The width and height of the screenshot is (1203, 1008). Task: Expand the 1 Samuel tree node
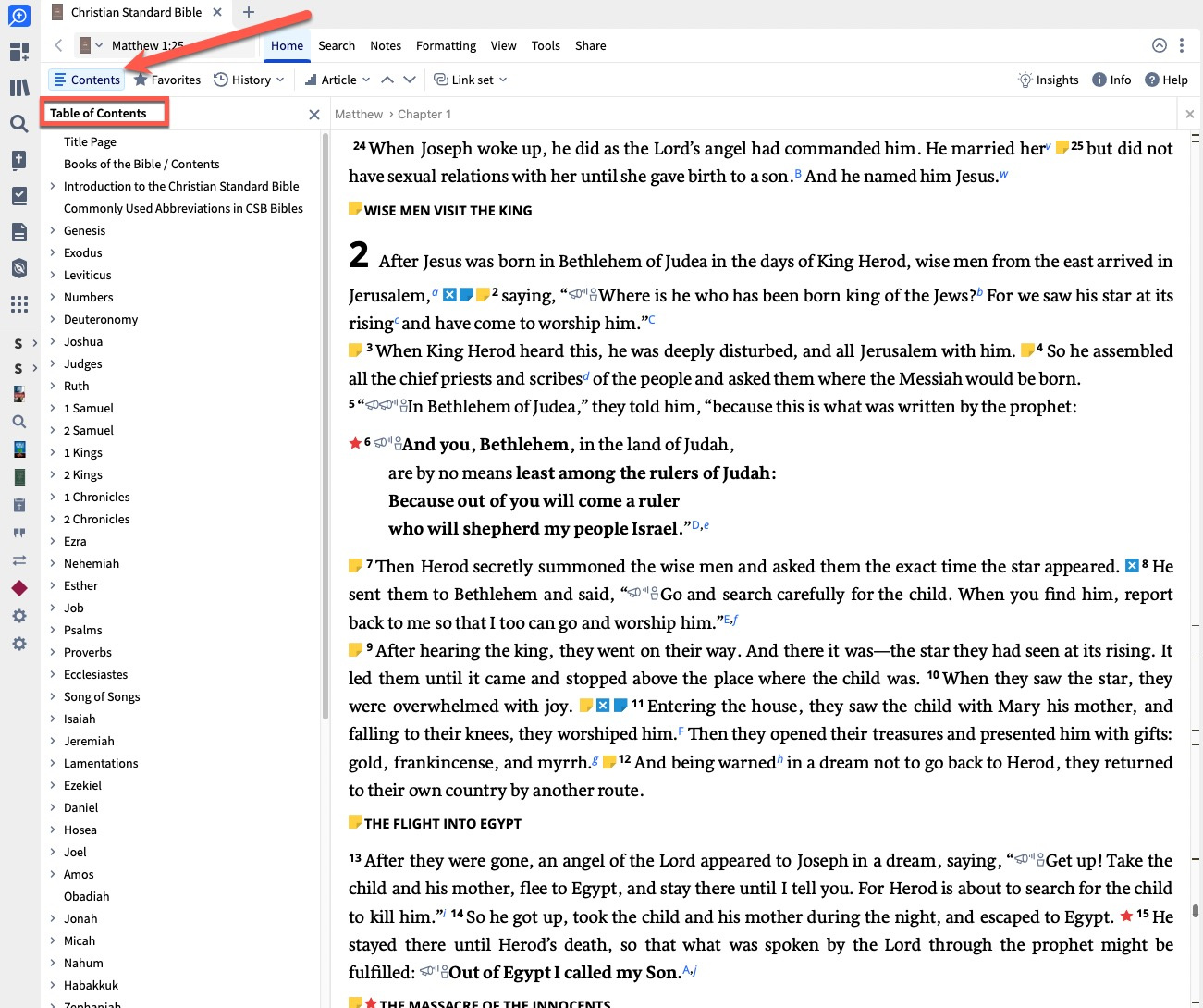tap(53, 408)
